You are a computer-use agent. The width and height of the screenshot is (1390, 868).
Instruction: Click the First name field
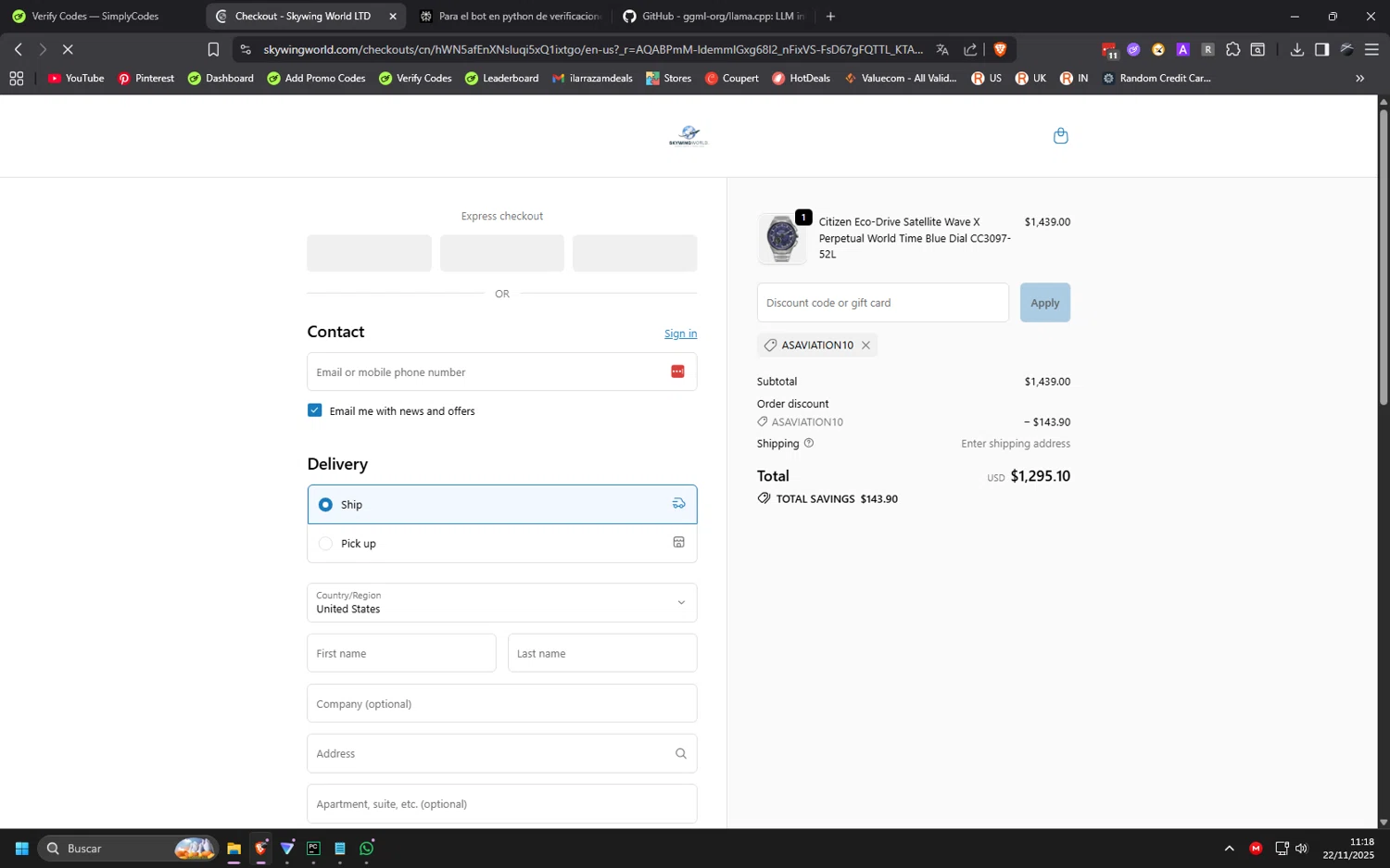401,653
